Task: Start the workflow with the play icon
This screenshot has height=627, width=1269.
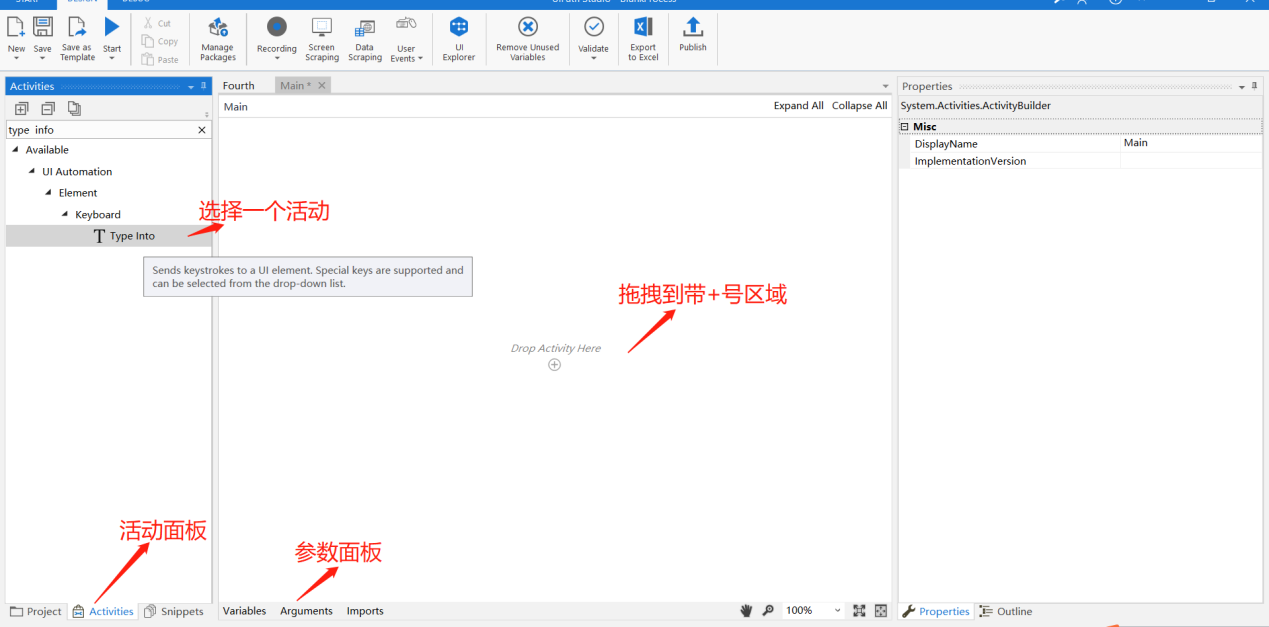Action: 112,27
